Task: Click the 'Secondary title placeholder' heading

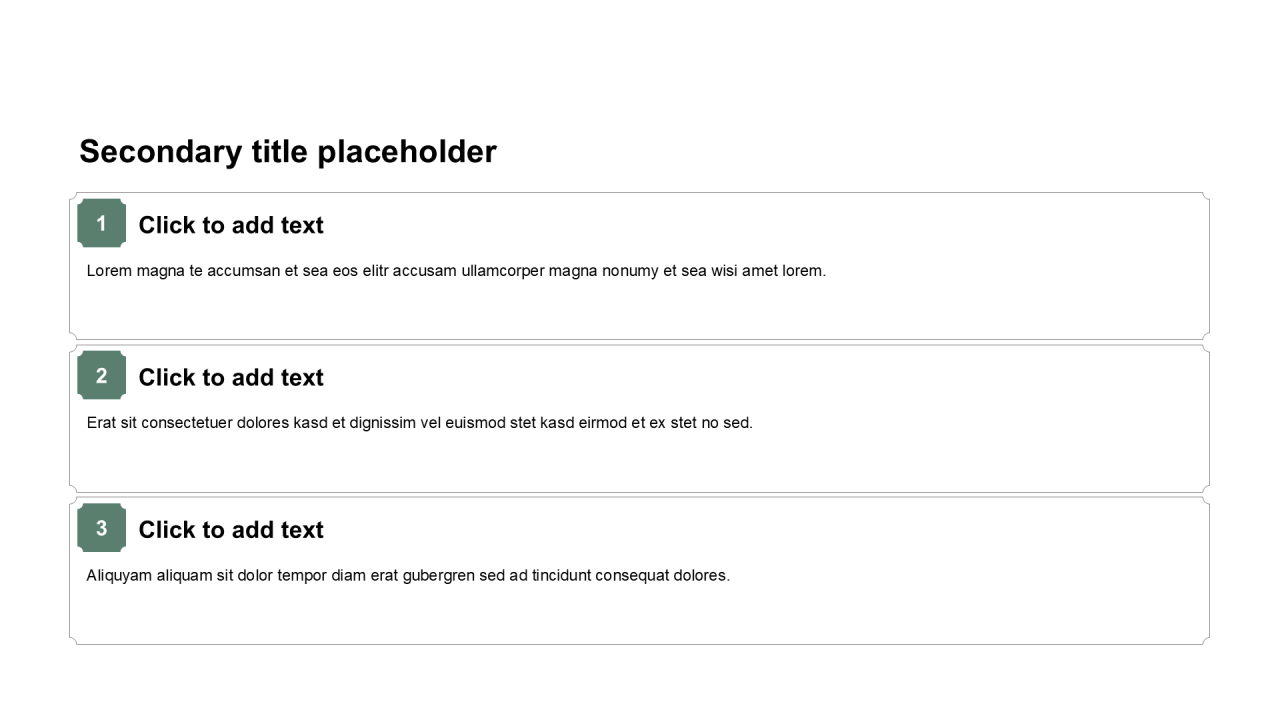Action: tap(288, 152)
